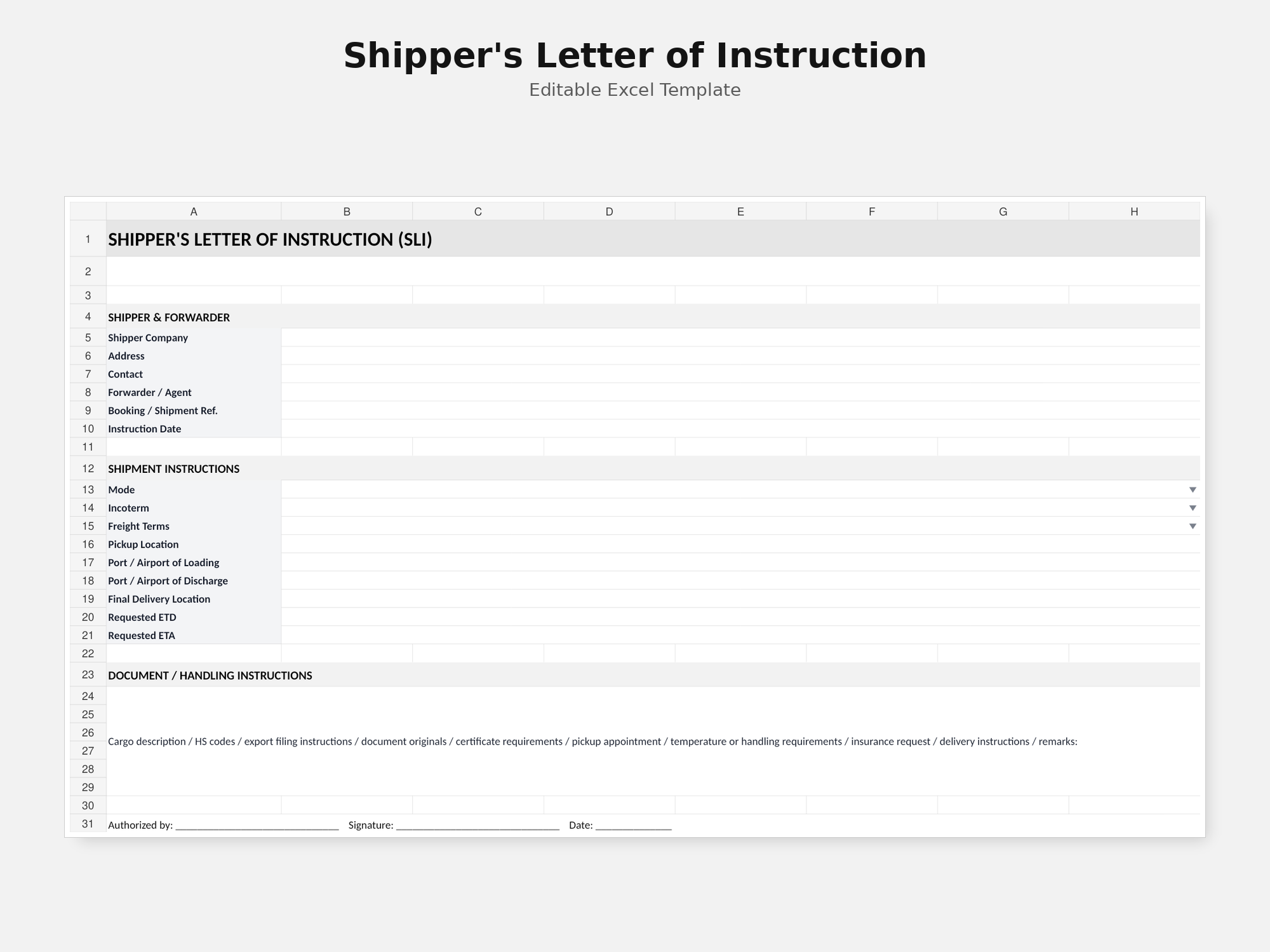Viewport: 1270px width, 952px height.
Task: Open the Freight Terms dropdown arrow
Action: coord(1192,526)
